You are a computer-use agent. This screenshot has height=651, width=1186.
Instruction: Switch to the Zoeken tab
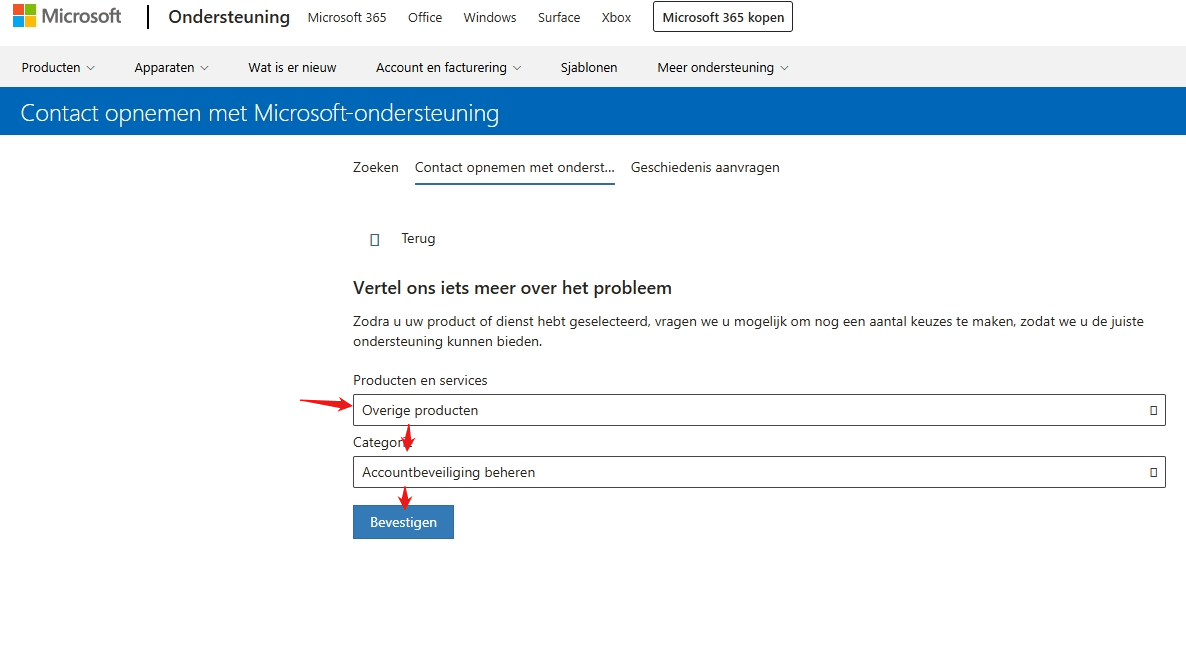point(375,167)
